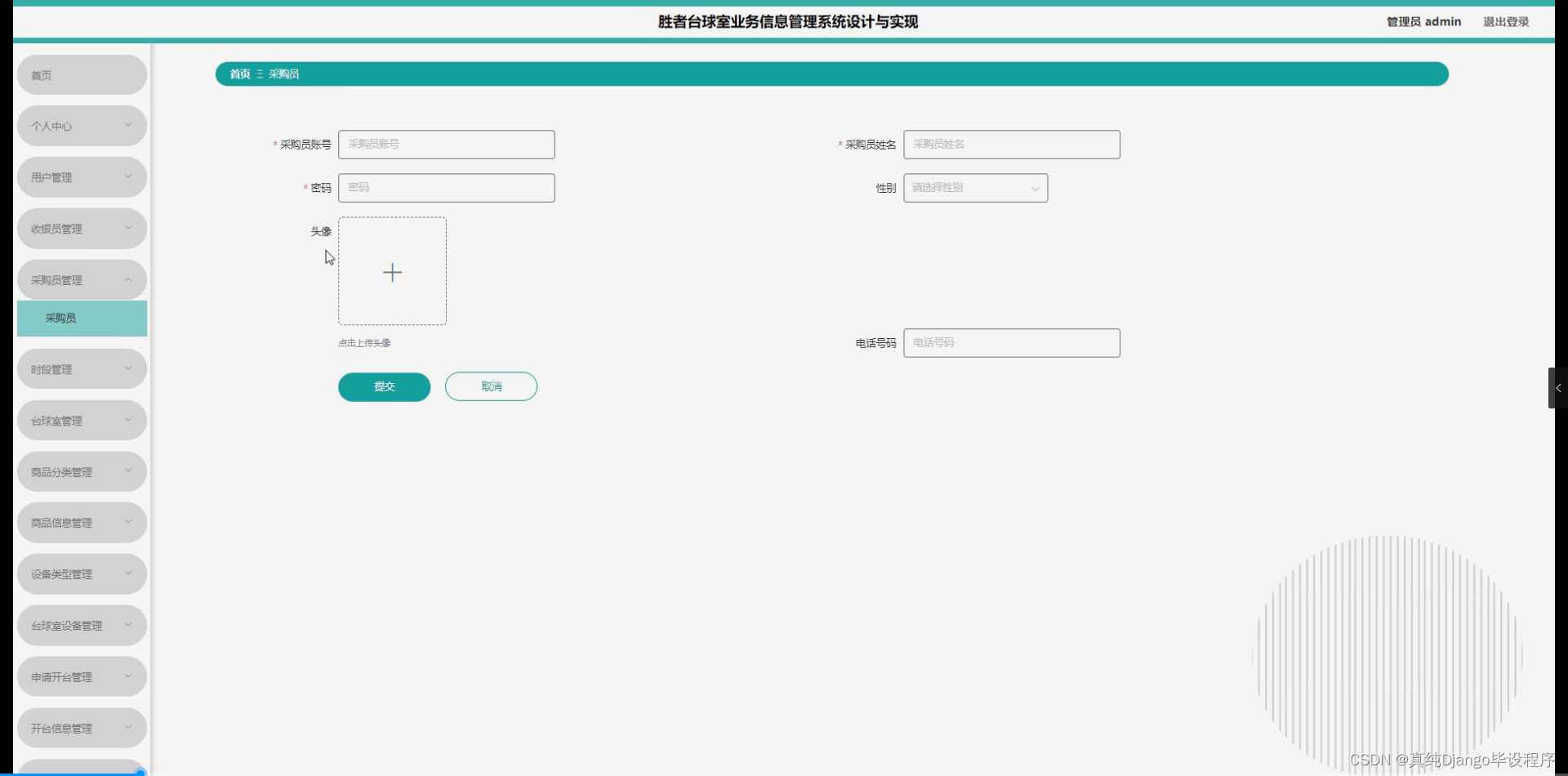The image size is (1568, 776).
Task: Click the 取消 cancel button
Action: click(x=490, y=386)
